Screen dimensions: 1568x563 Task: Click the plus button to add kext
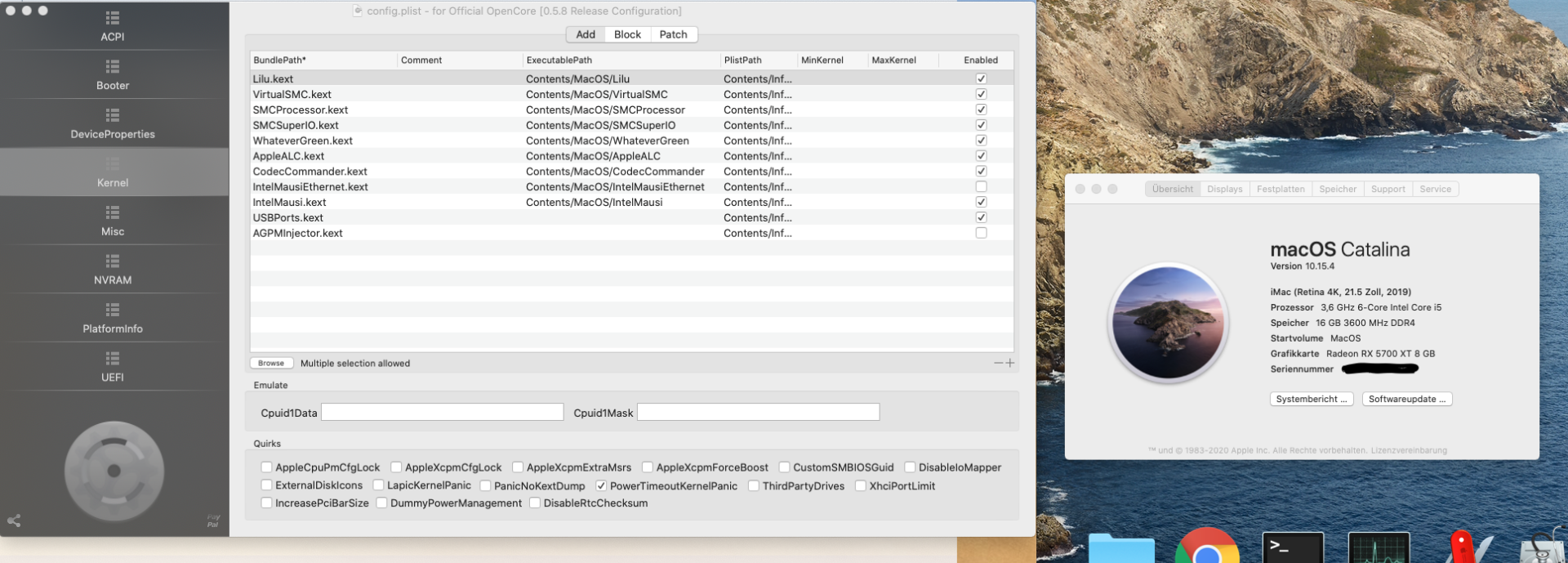coord(1010,363)
